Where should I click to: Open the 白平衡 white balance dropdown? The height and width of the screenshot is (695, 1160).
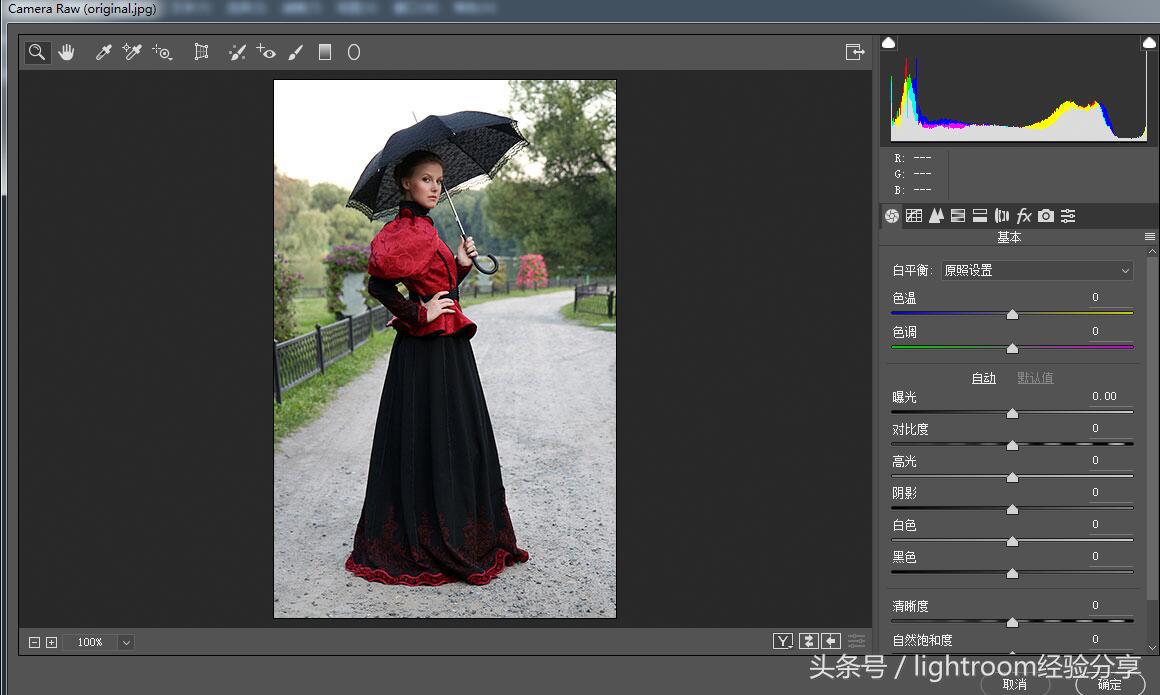click(x=1036, y=270)
